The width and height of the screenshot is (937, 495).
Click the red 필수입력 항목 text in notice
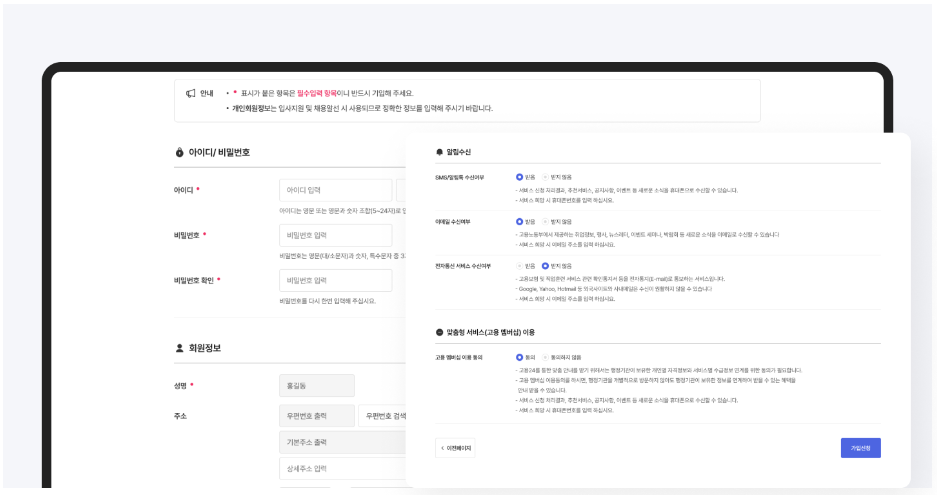pyautogui.click(x=317, y=93)
